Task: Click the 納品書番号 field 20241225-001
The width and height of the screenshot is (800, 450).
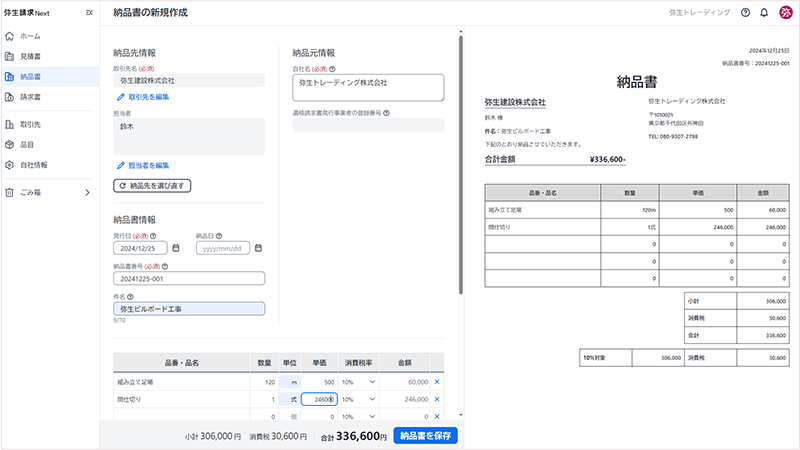Action: tap(189, 279)
